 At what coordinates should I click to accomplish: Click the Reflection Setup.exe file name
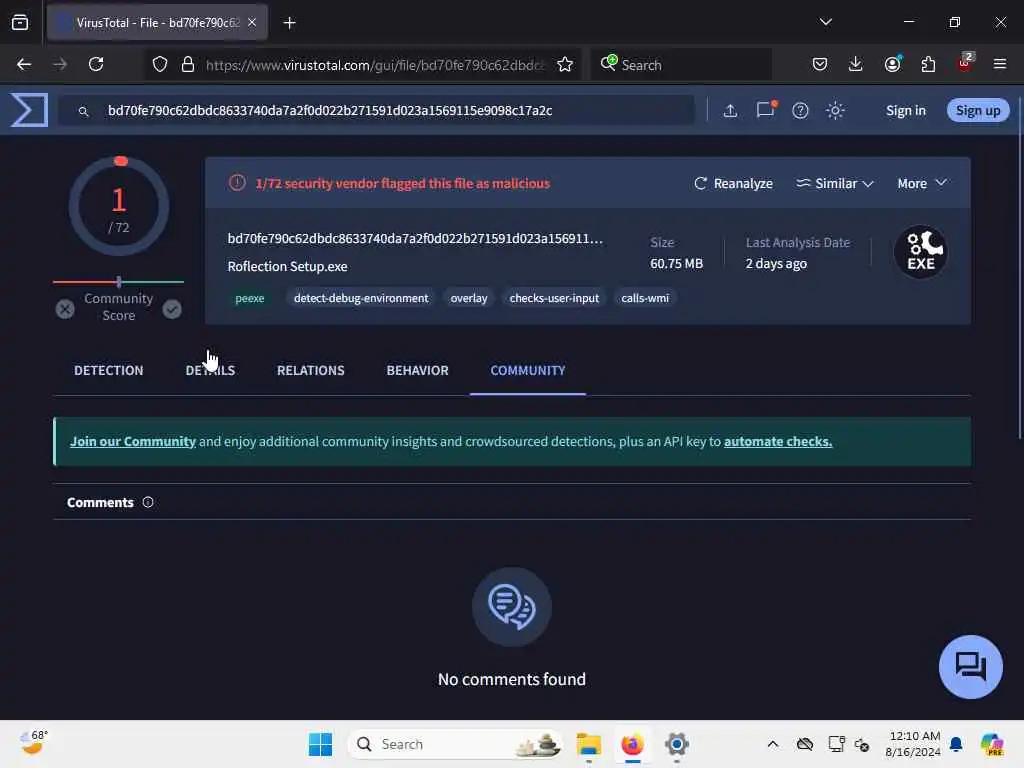point(287,266)
